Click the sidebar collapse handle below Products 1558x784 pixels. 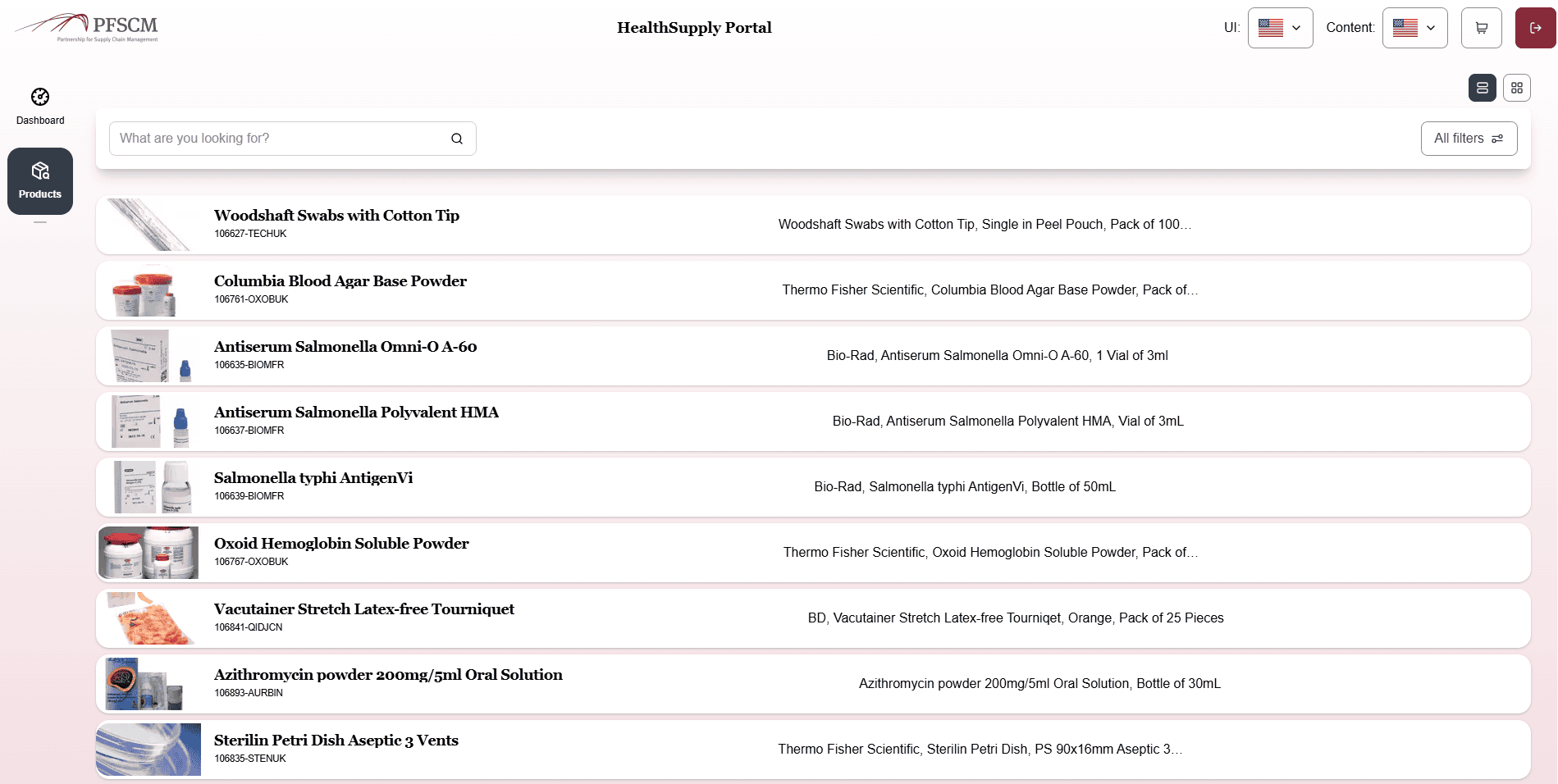click(x=40, y=222)
